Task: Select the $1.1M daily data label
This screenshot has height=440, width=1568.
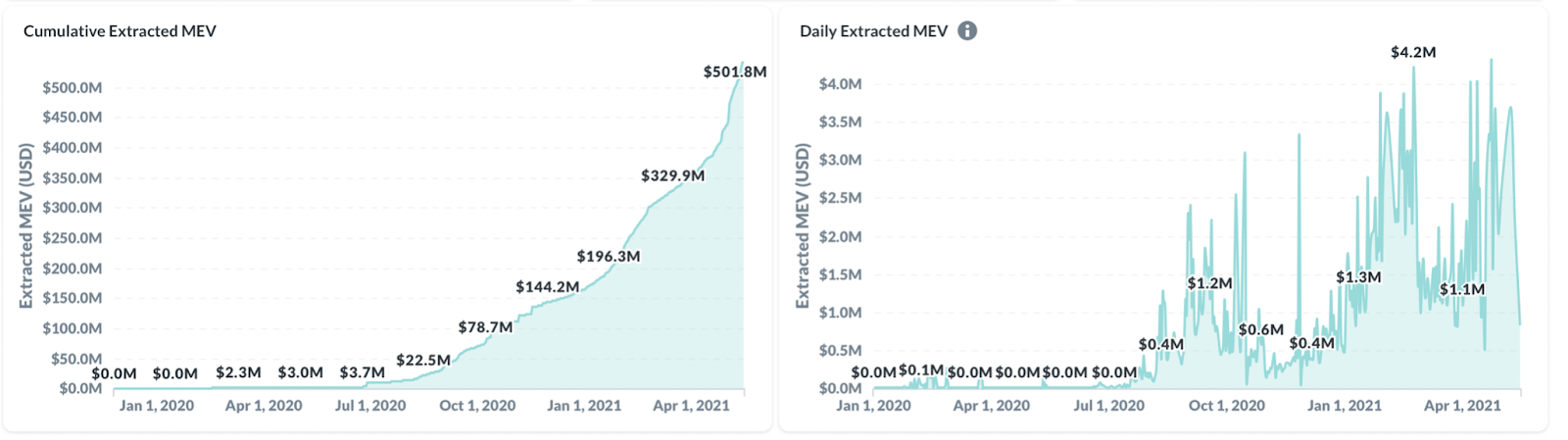Action: 1462,289
